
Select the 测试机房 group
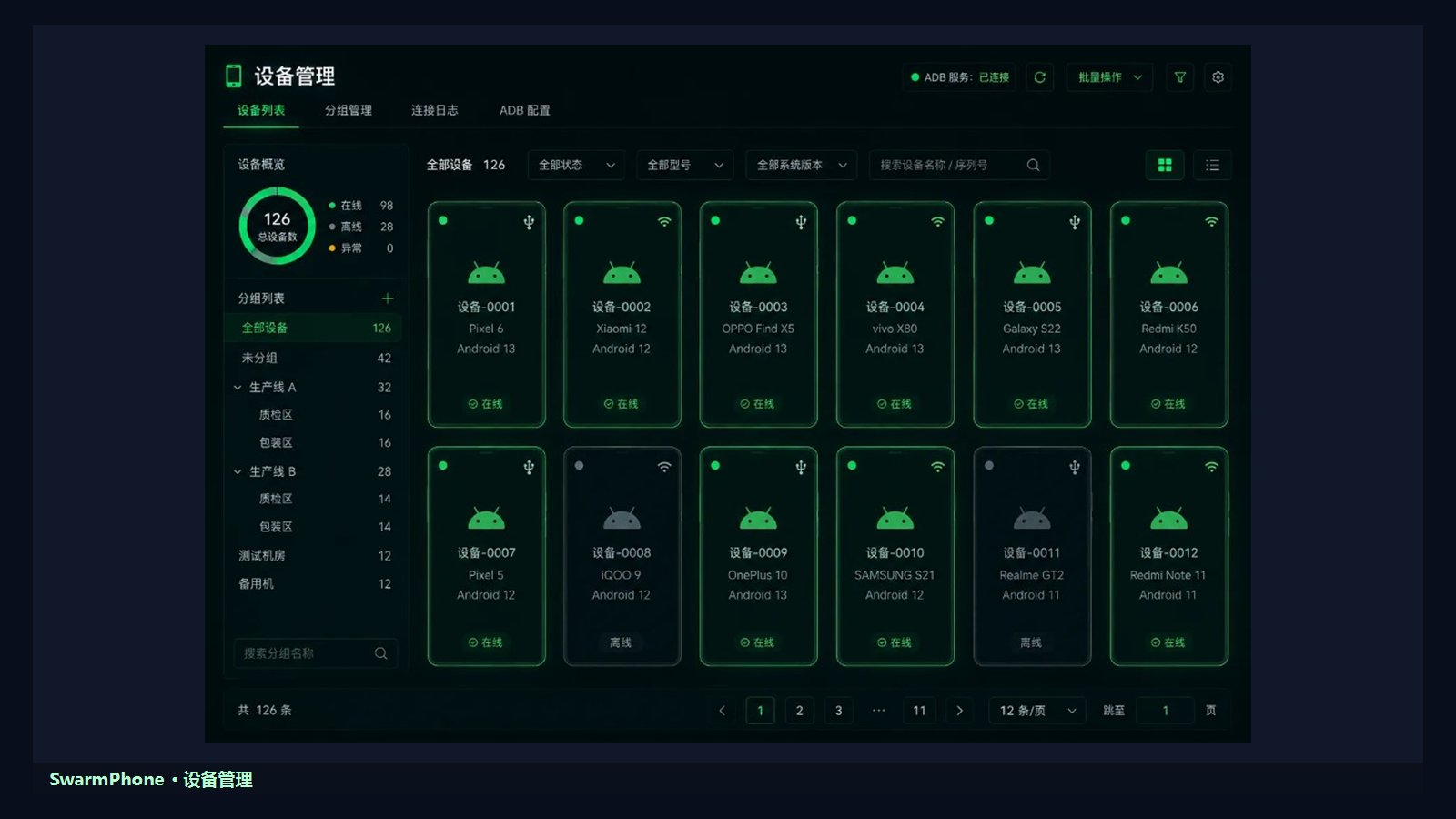coord(315,555)
